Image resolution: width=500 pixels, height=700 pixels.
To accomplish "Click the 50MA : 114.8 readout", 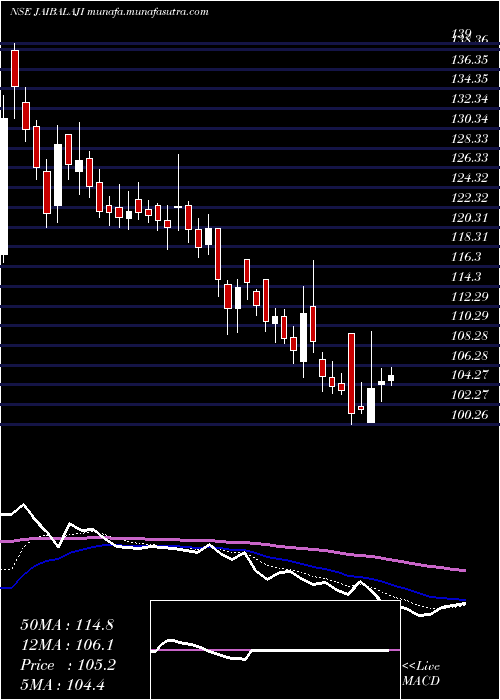I will coord(67,625).
